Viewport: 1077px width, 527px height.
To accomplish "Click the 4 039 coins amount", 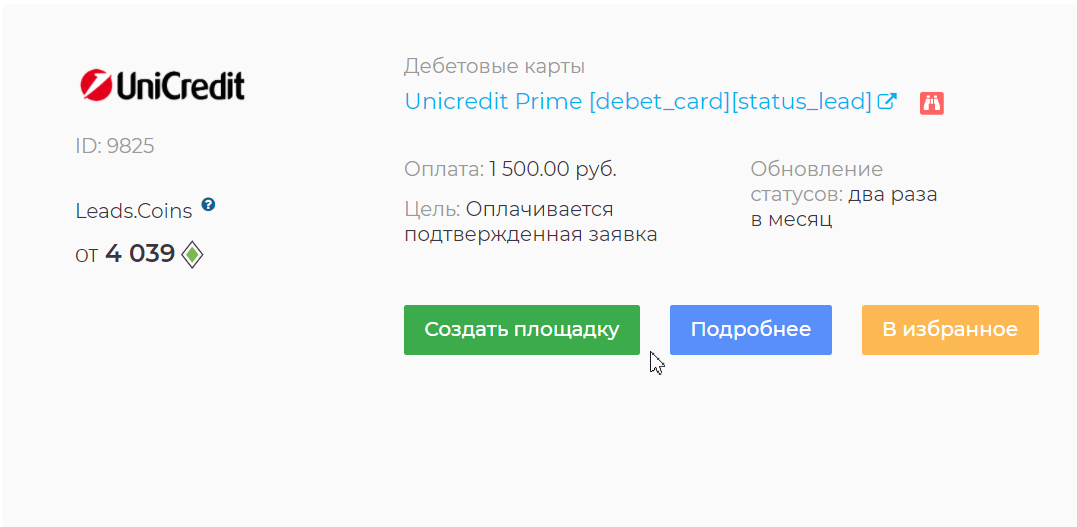I will click(x=140, y=254).
